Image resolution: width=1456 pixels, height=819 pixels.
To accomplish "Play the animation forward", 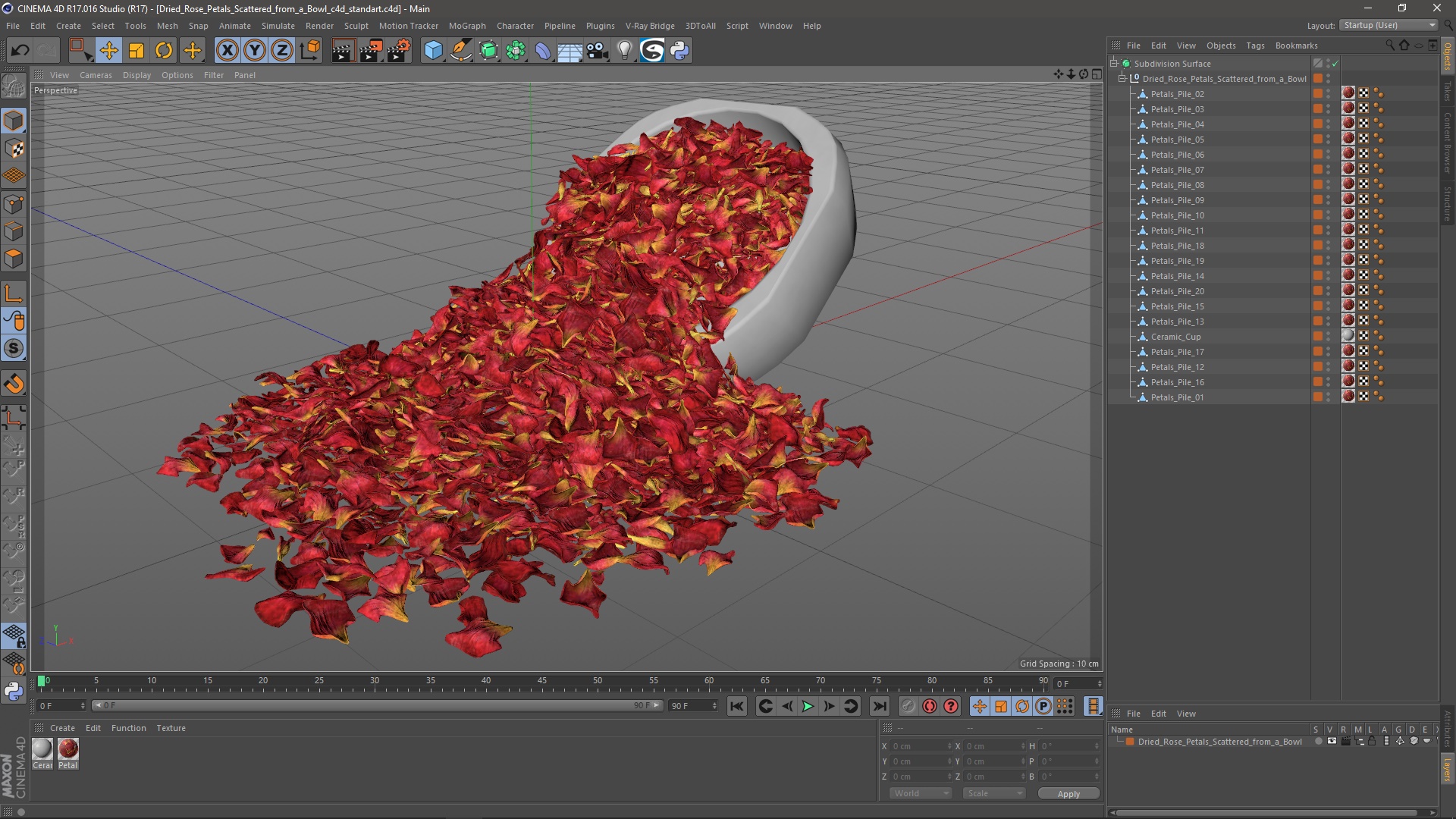I will pos(808,706).
